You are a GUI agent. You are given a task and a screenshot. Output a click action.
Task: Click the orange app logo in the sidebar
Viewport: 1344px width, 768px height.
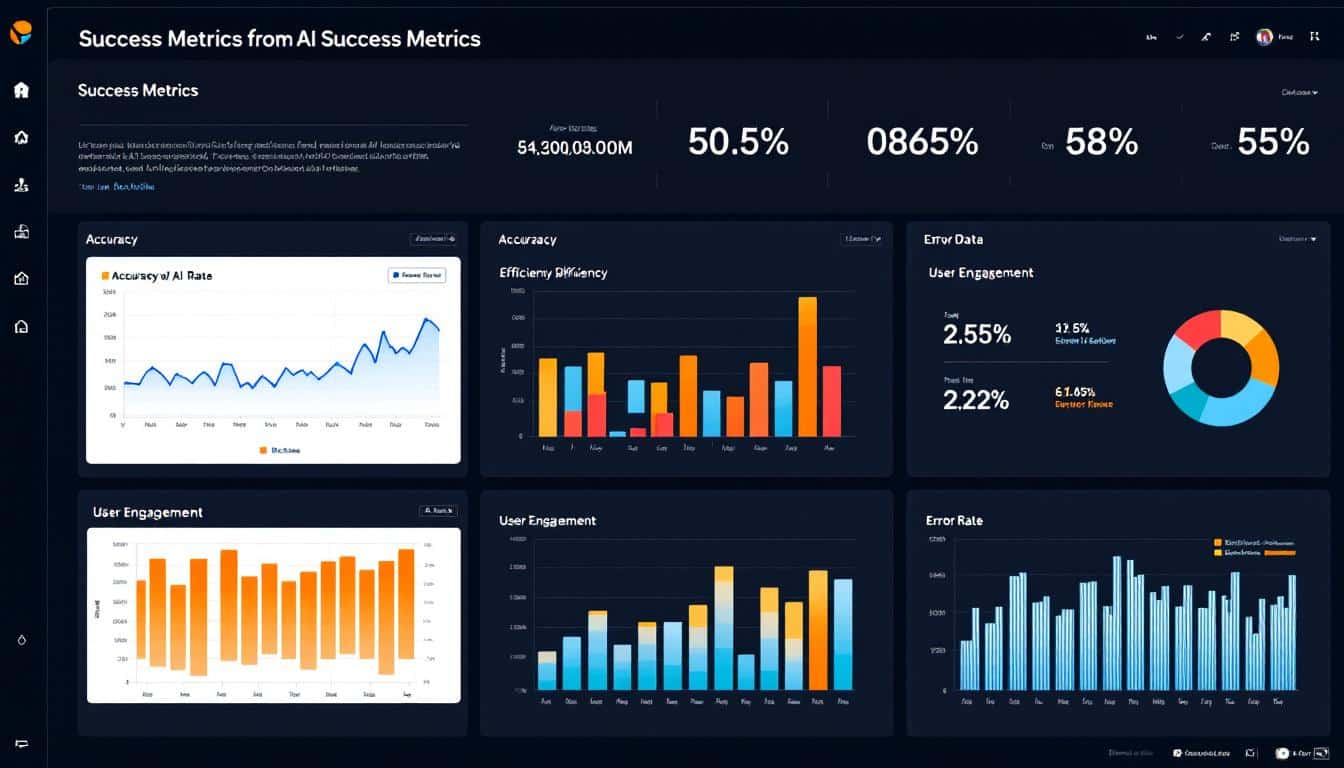click(x=20, y=33)
